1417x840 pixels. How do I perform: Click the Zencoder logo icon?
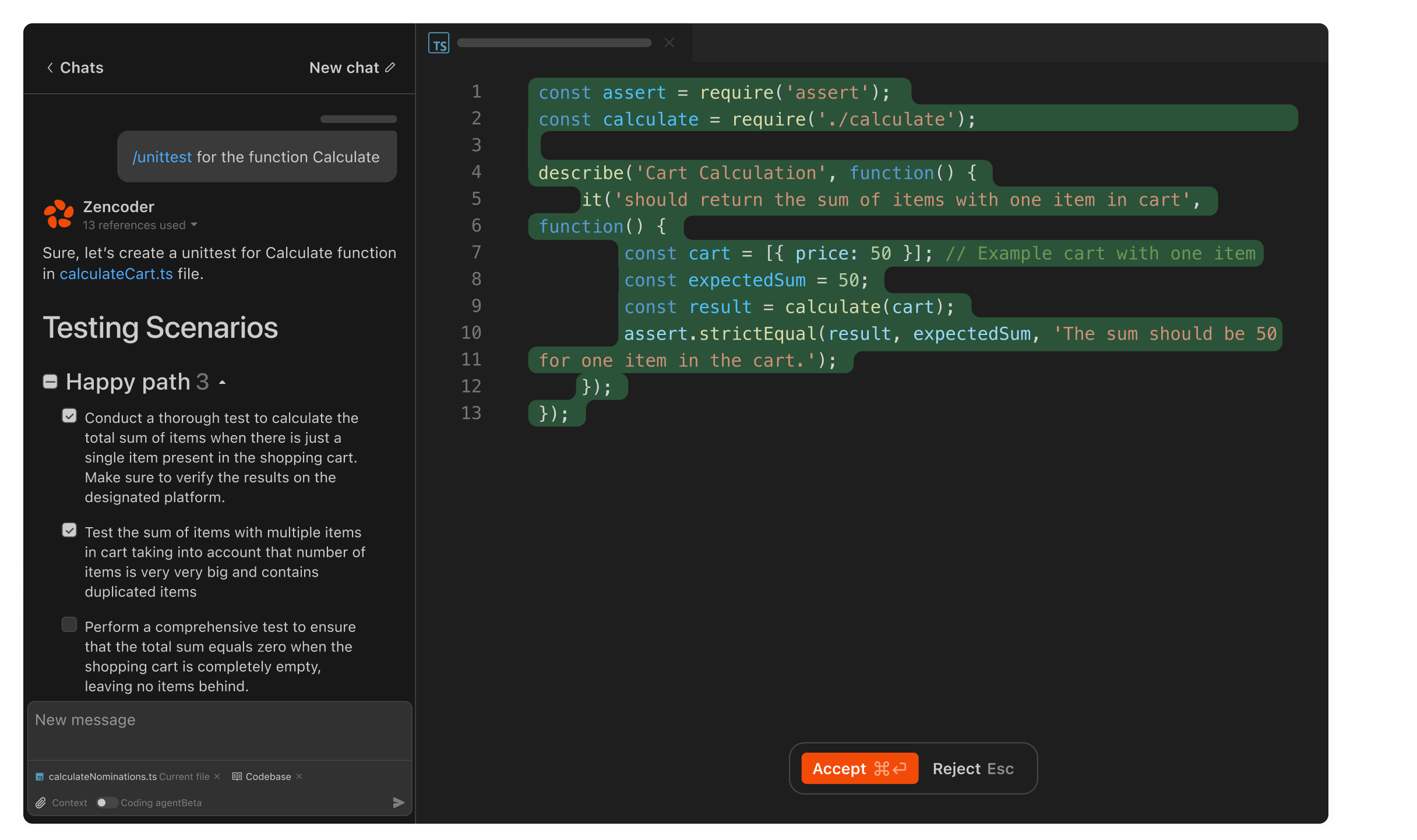[x=59, y=214]
